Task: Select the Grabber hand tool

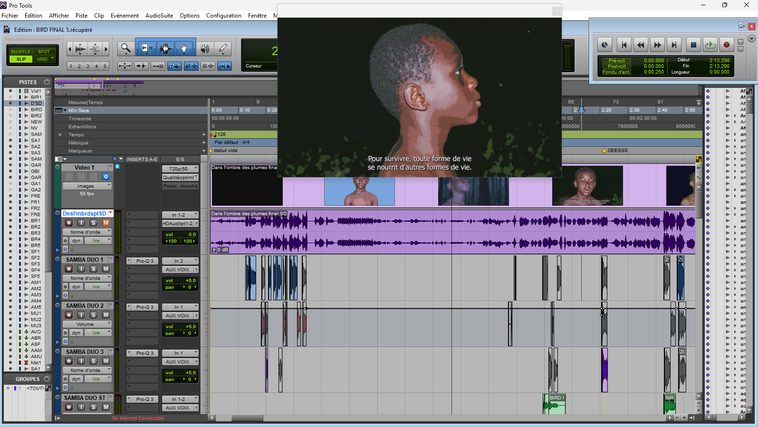Action: point(184,48)
